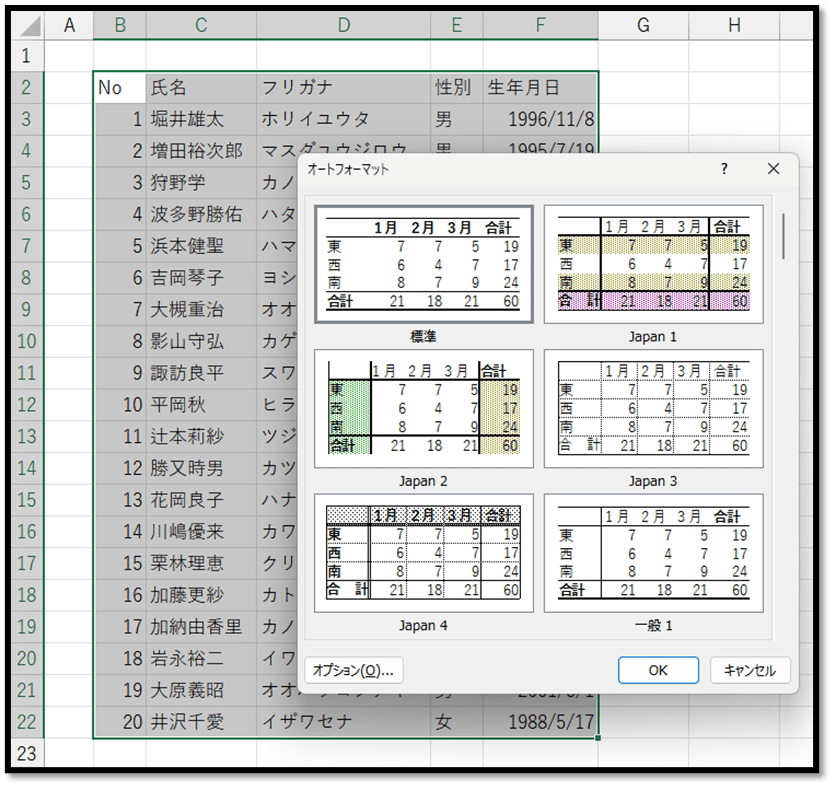The width and height of the screenshot is (832, 786).
Task: Choose the Japan 1 format preview
Action: [x=653, y=264]
